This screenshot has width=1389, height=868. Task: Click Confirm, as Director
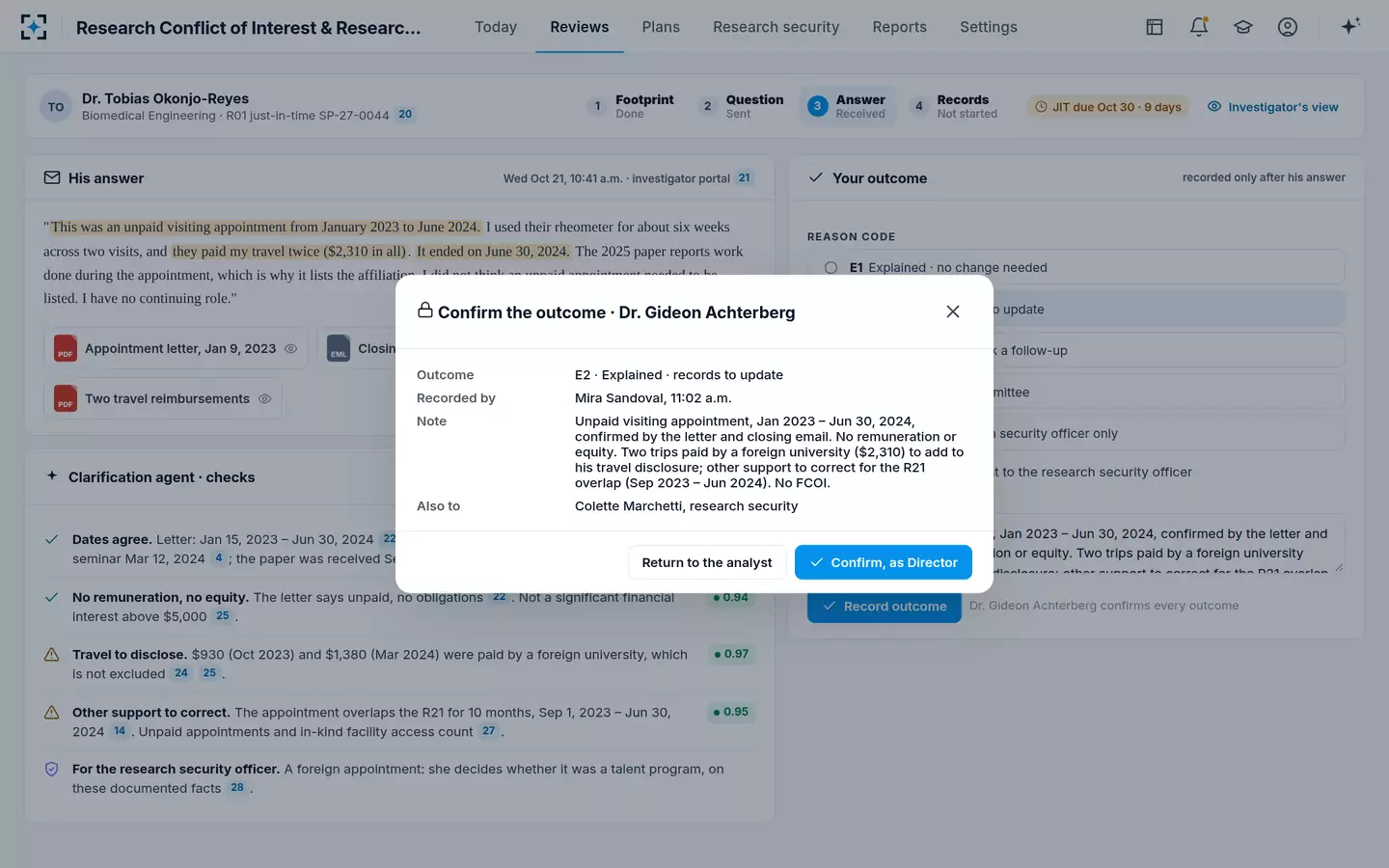coord(884,562)
